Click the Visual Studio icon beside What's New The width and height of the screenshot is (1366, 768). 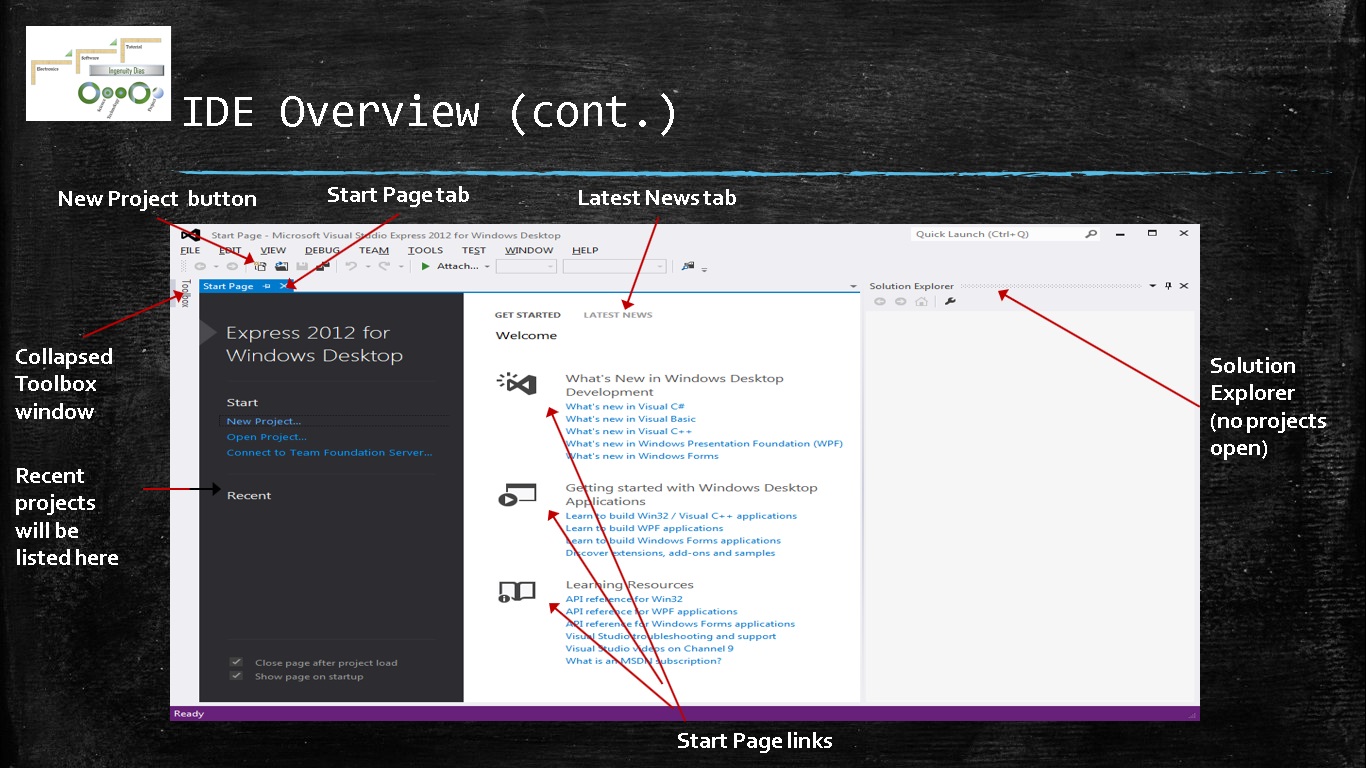click(x=517, y=384)
